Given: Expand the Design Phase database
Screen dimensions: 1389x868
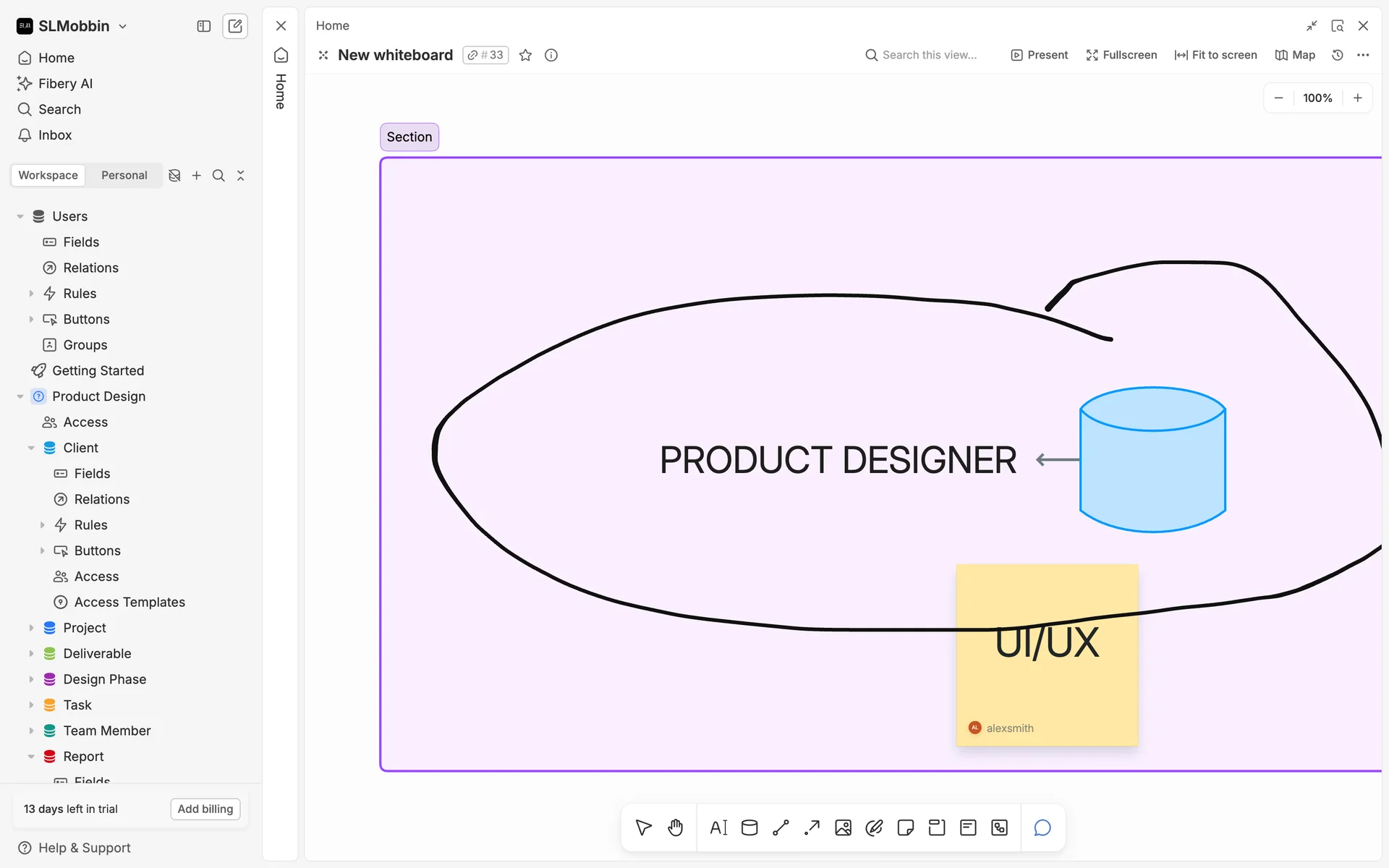Looking at the screenshot, I should (31, 679).
